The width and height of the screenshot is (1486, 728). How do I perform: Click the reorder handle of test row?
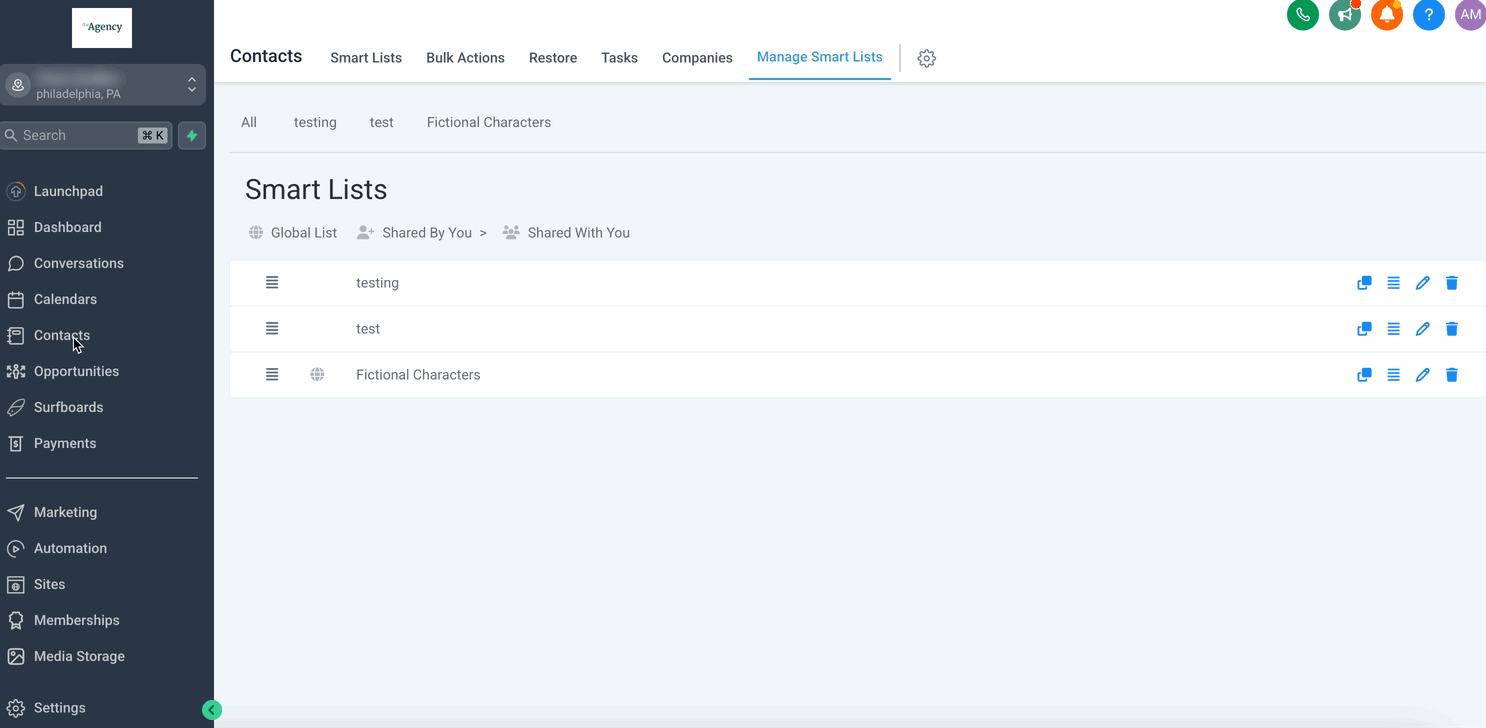[x=272, y=329]
